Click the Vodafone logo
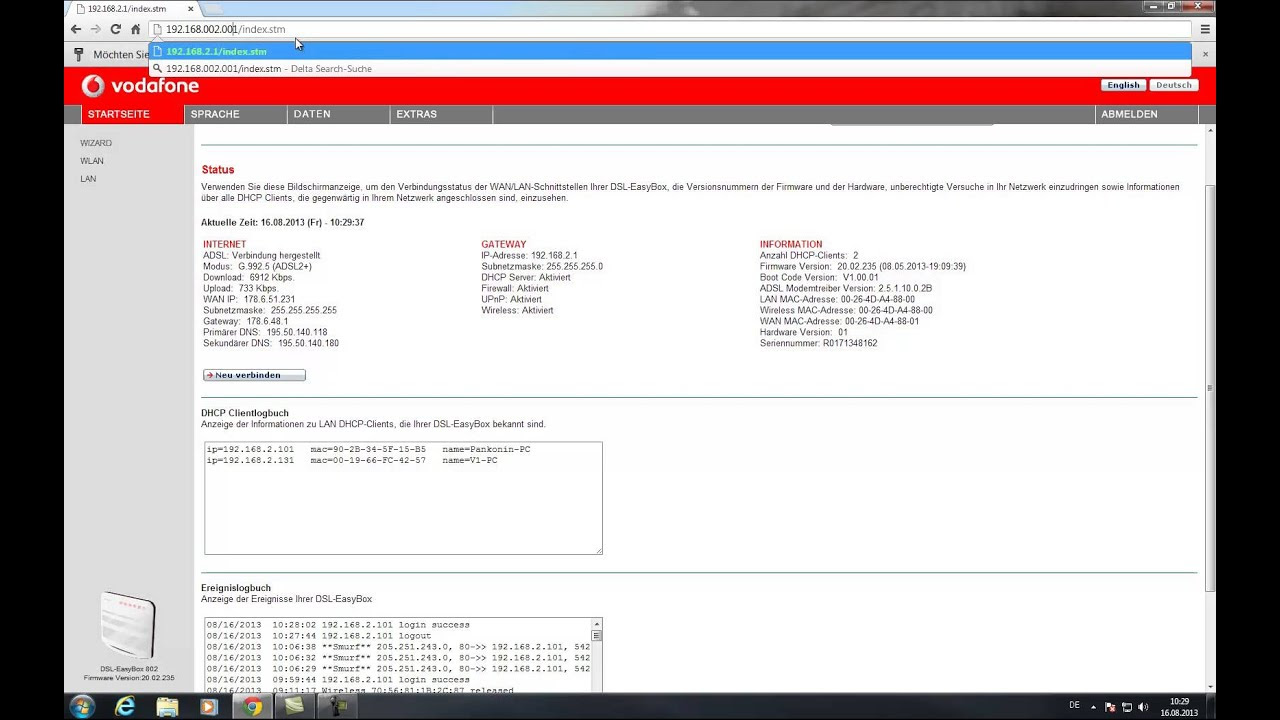Screen dimensions: 1280x720 point(140,86)
